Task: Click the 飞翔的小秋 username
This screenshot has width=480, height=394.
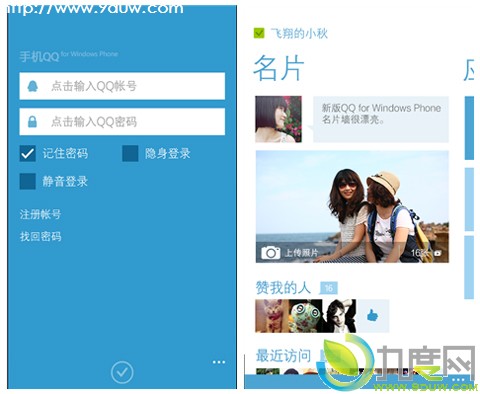Action: coord(299,33)
